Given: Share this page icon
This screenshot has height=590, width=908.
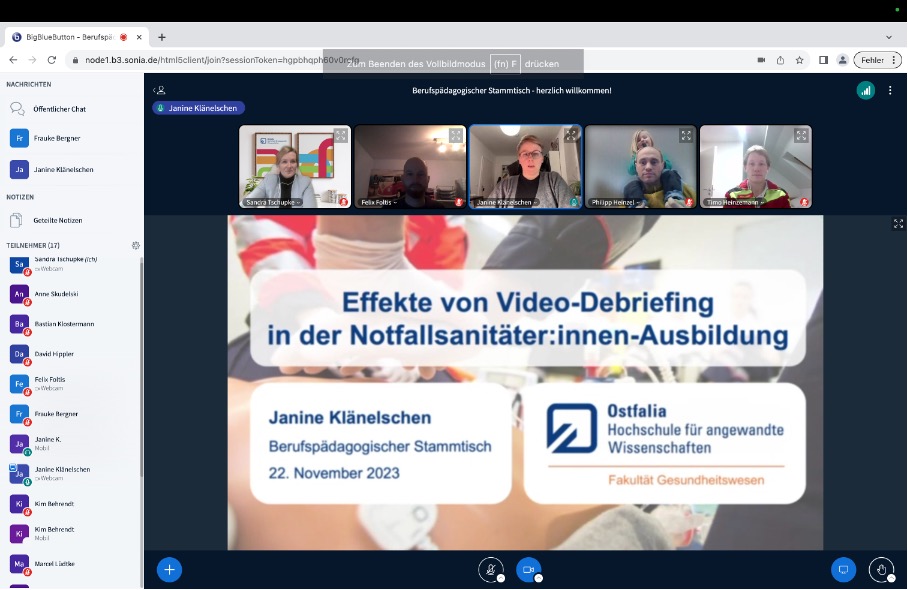Looking at the screenshot, I should pyautogui.click(x=781, y=60).
